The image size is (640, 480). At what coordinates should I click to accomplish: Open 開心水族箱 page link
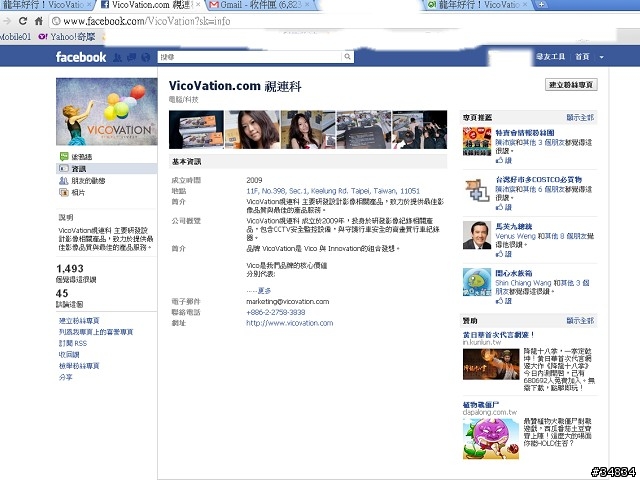tap(514, 273)
